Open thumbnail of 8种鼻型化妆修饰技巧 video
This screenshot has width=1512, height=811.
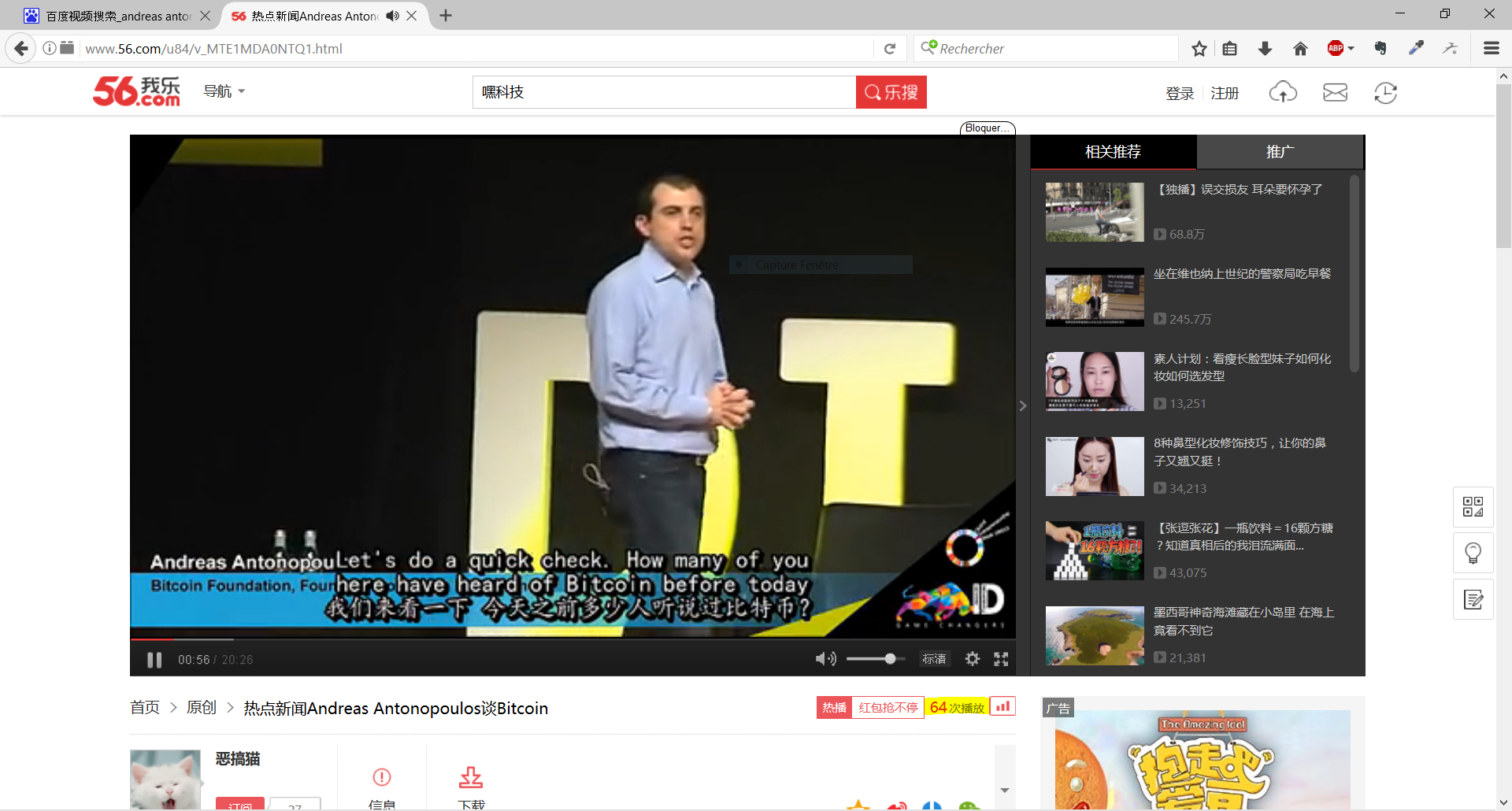tap(1095, 466)
